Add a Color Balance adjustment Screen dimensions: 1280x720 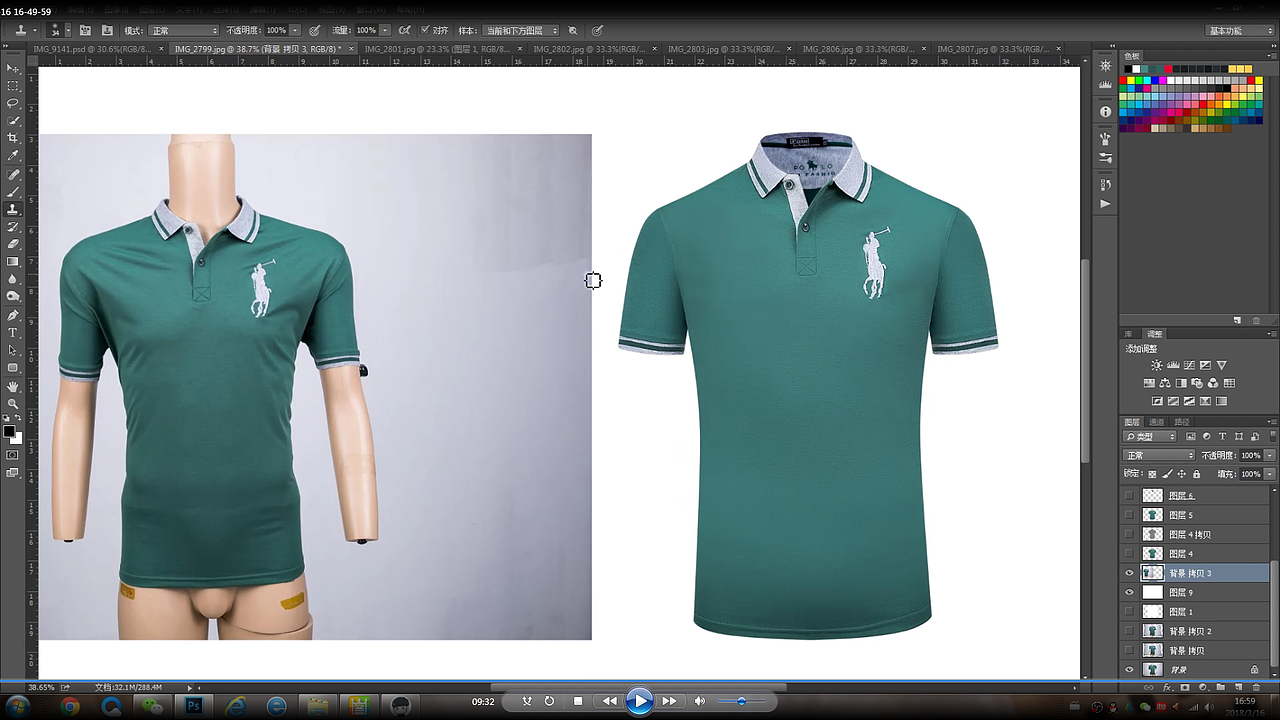tap(1165, 383)
